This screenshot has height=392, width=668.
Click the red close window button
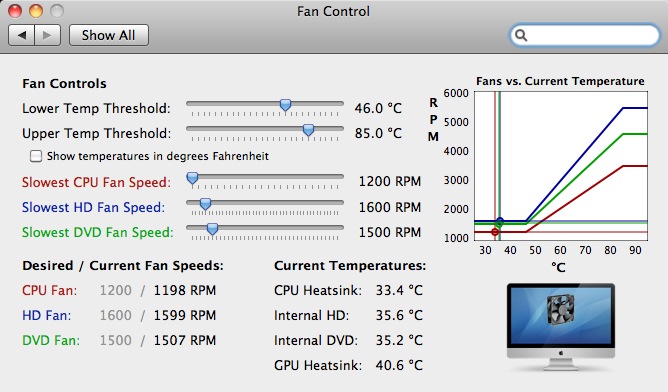pos(15,11)
